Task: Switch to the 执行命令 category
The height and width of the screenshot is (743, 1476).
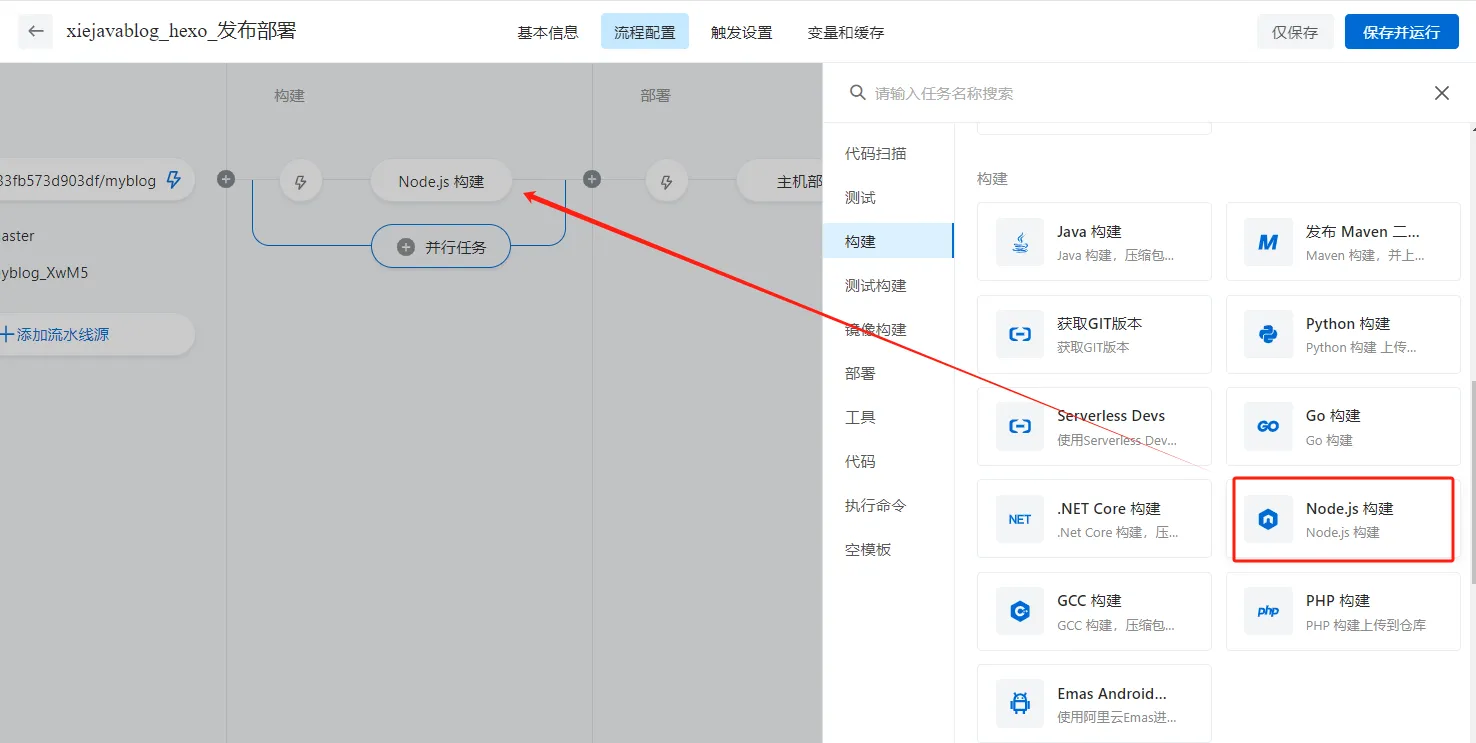Action: pyautogui.click(x=874, y=505)
